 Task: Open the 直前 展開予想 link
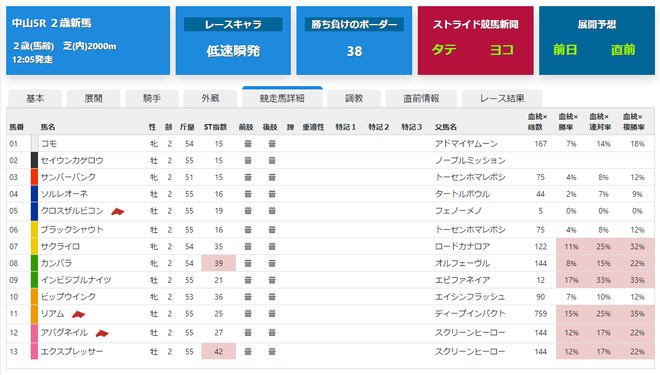623,50
